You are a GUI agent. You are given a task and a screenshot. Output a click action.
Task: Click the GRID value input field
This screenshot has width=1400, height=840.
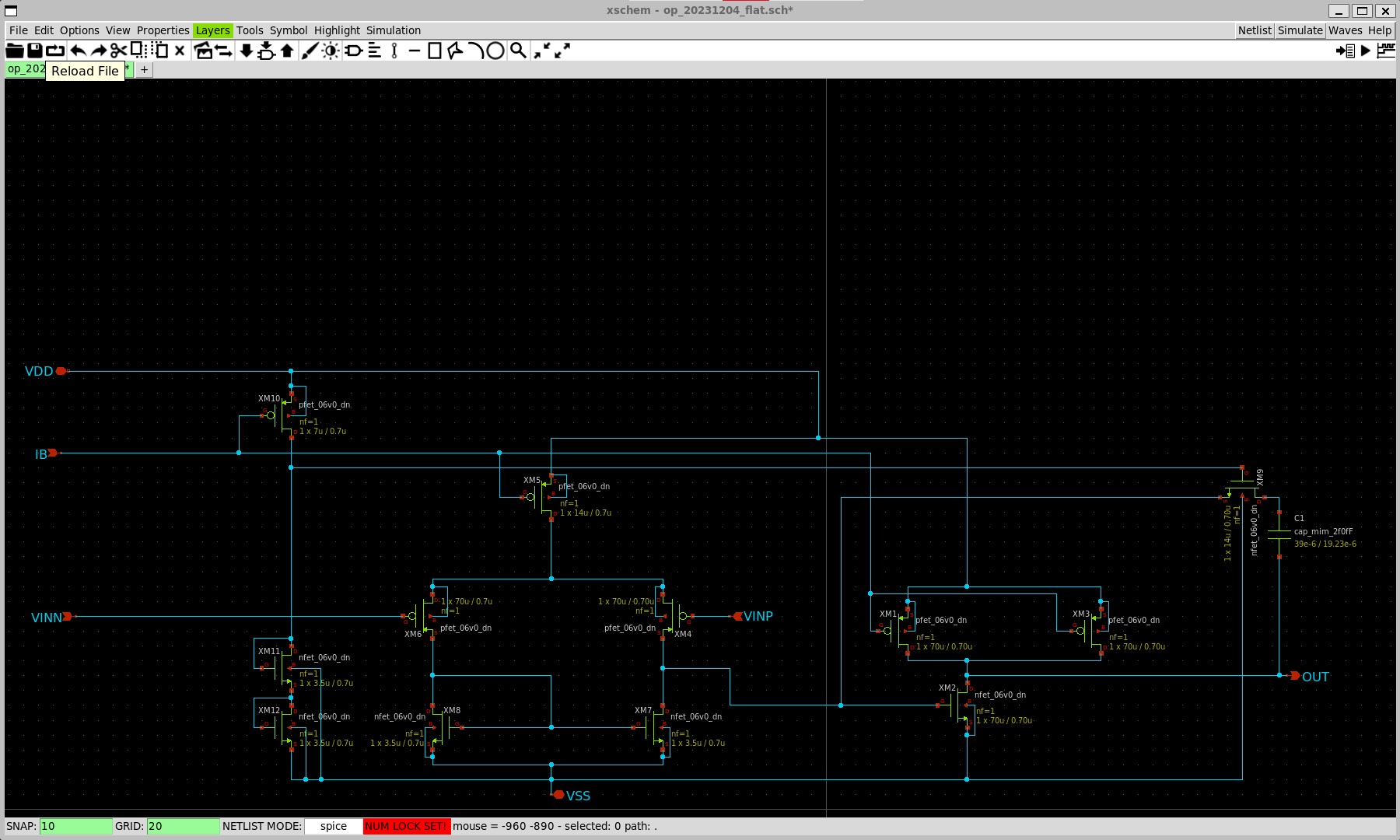183,826
